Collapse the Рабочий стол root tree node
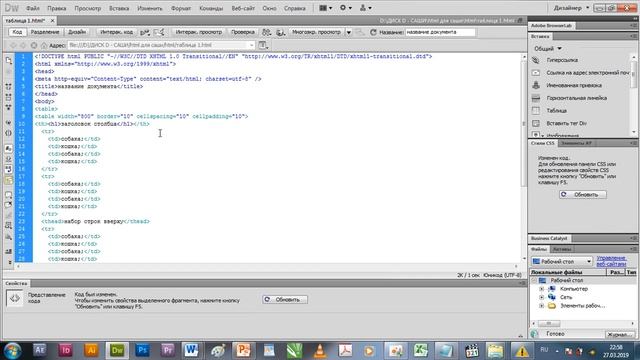The image size is (640, 360). [x=533, y=280]
